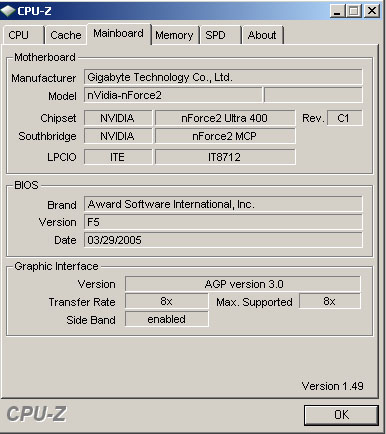386x434 pixels.
Task: Click the disabled maximize button
Action: point(353,11)
